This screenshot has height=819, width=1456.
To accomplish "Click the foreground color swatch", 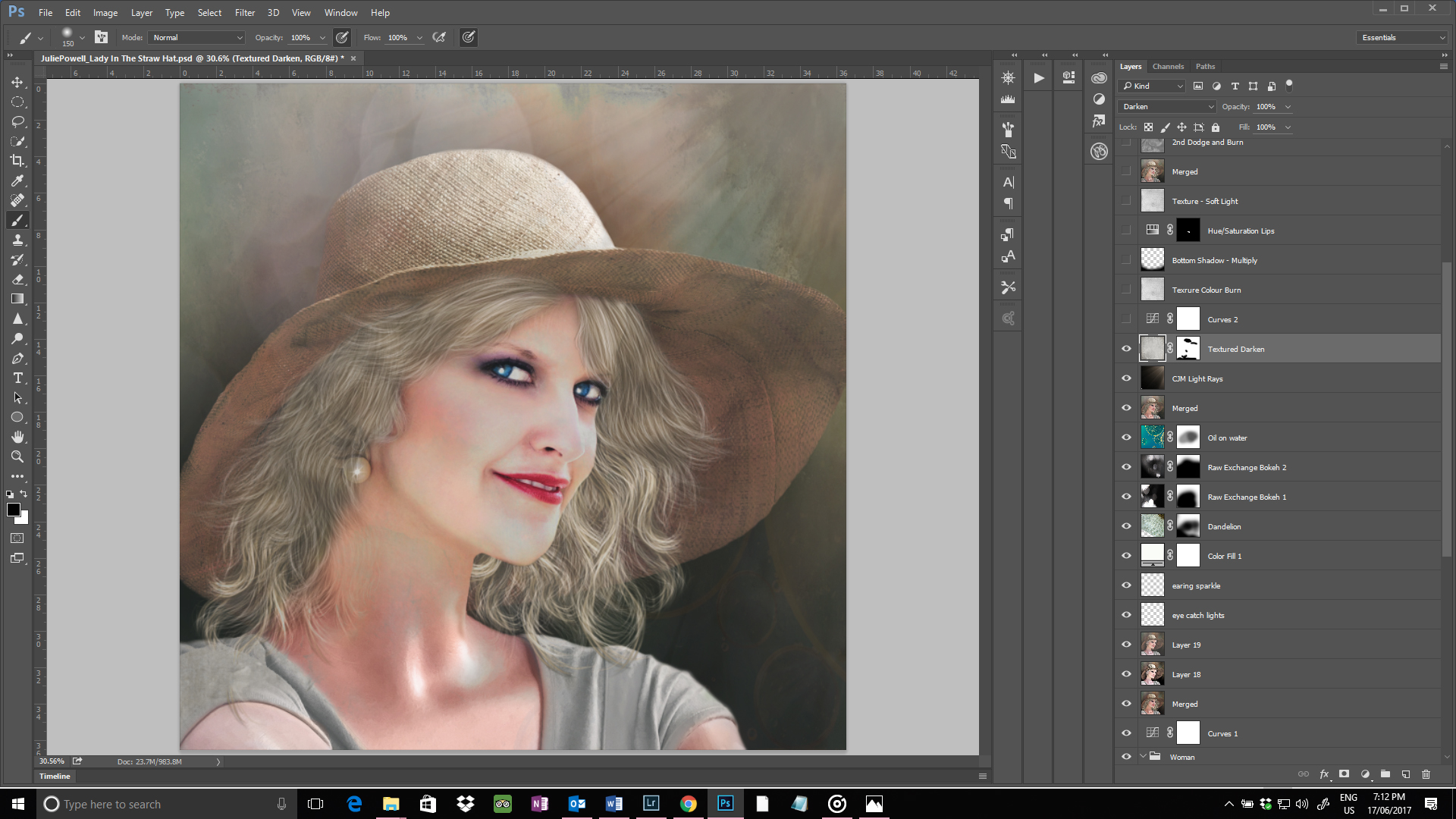I will pyautogui.click(x=13, y=510).
